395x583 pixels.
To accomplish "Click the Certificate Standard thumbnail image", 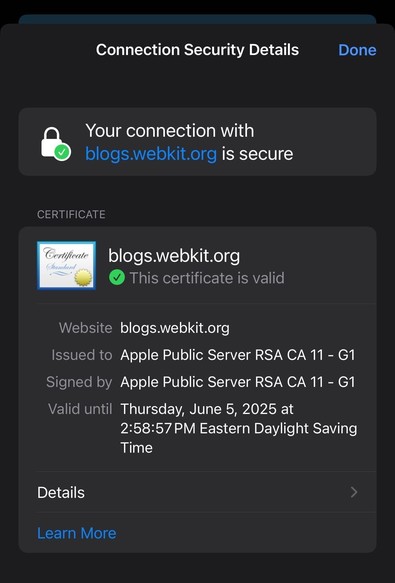I will [67, 265].
